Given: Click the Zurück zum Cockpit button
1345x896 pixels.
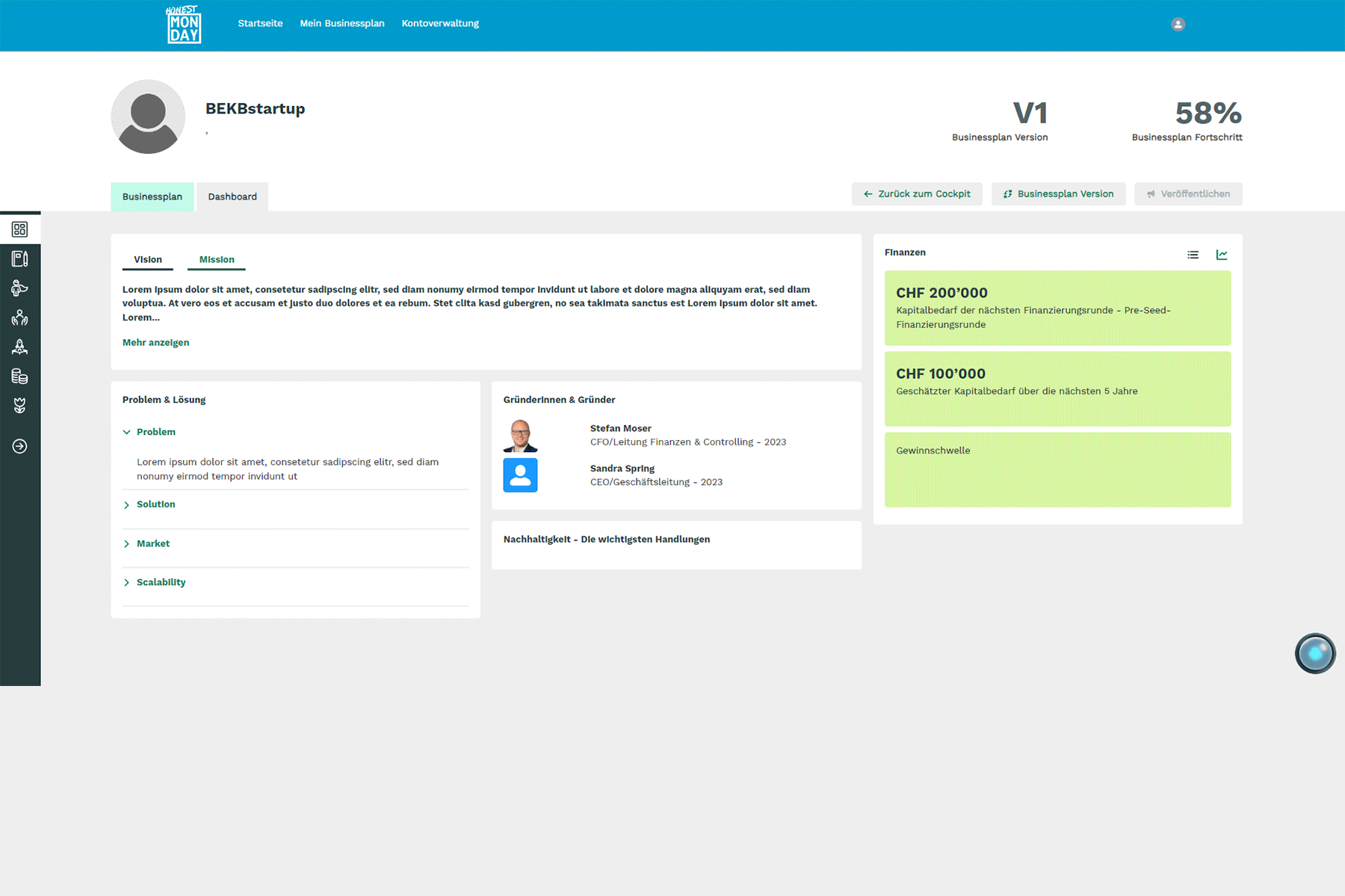Looking at the screenshot, I should [917, 194].
